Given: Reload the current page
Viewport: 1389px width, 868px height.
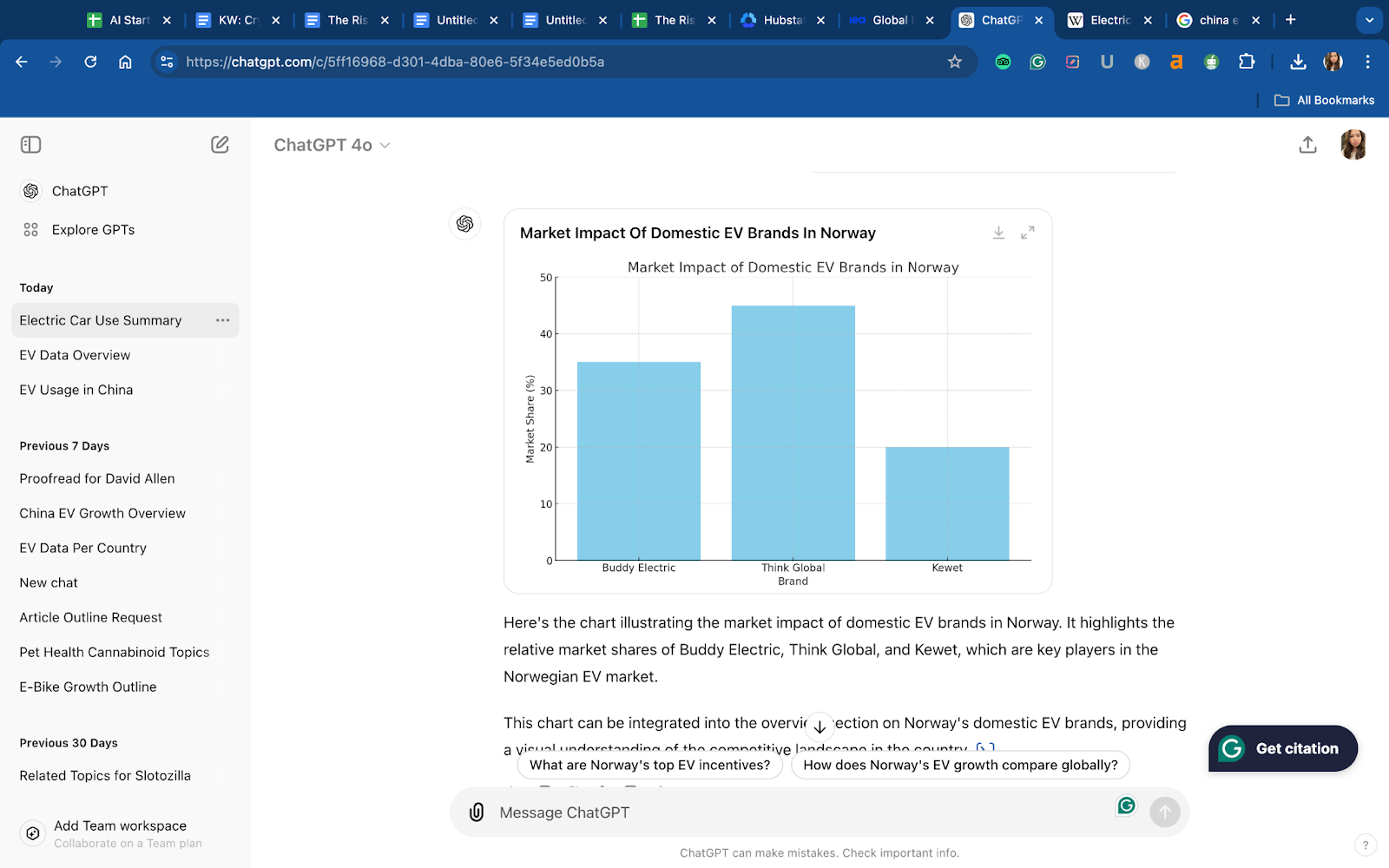Looking at the screenshot, I should [90, 62].
